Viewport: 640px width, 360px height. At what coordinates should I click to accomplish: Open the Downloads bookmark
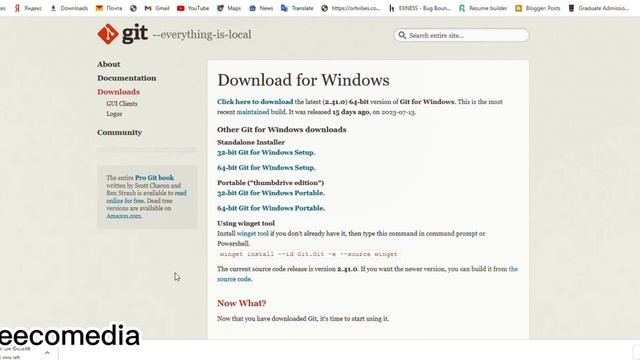69,8
